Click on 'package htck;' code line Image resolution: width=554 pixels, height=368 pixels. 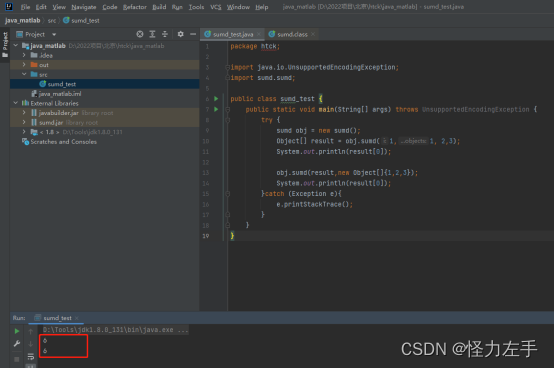pyautogui.click(x=255, y=46)
